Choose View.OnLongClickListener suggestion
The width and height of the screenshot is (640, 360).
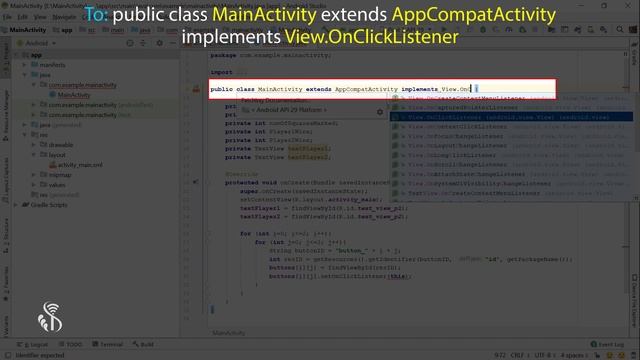coord(511,155)
